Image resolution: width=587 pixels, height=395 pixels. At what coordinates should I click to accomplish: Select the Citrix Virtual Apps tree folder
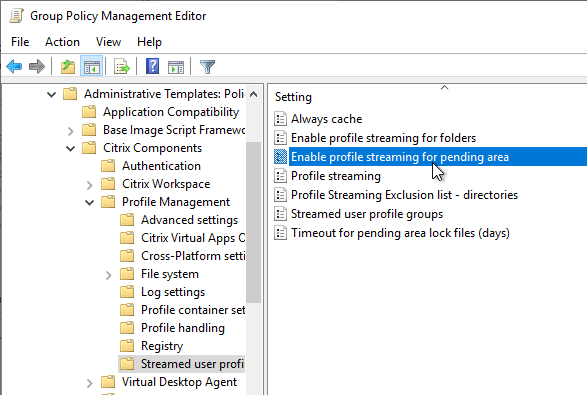[x=193, y=237]
